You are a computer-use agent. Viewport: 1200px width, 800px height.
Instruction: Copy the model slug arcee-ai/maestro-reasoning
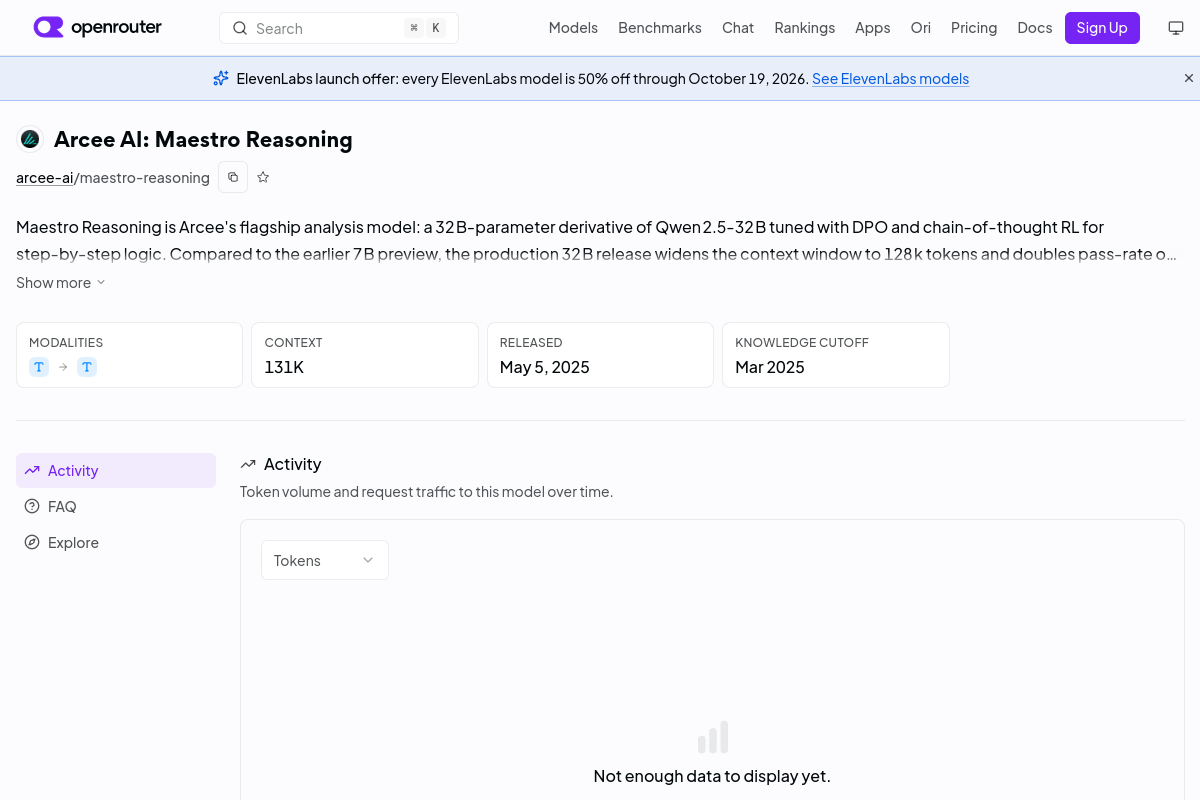point(233,177)
